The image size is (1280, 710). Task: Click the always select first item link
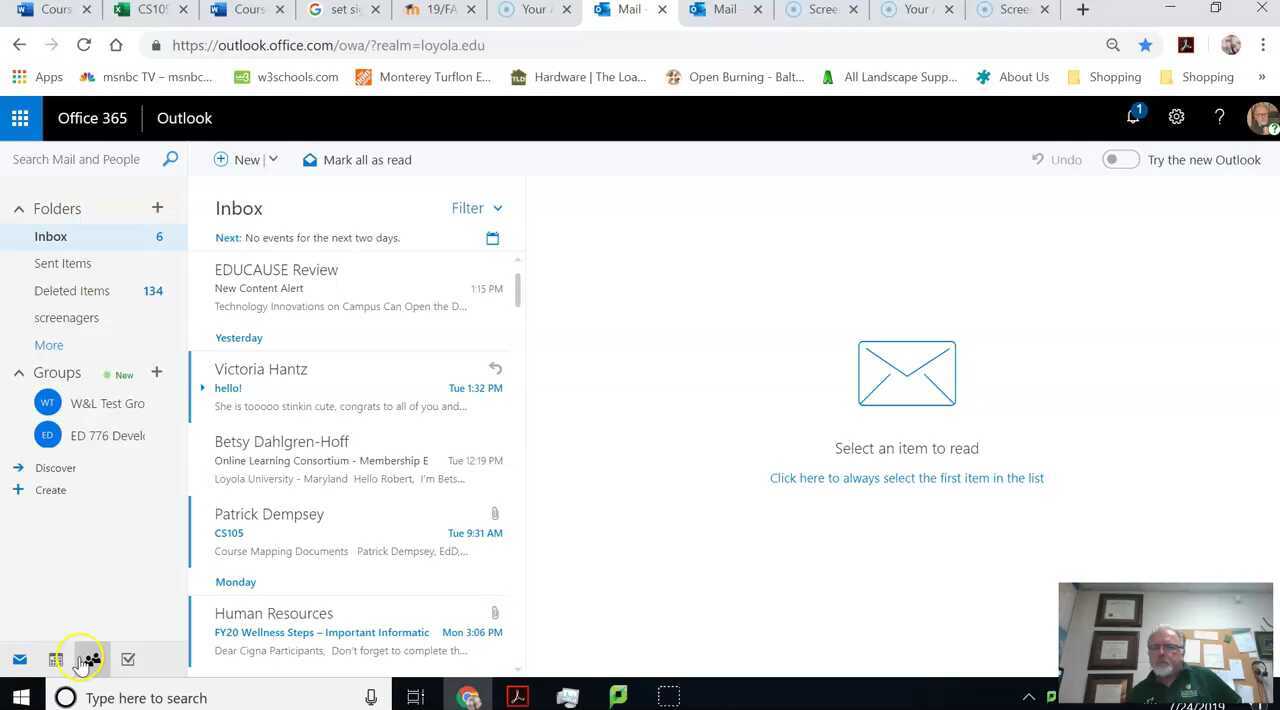coord(907,478)
